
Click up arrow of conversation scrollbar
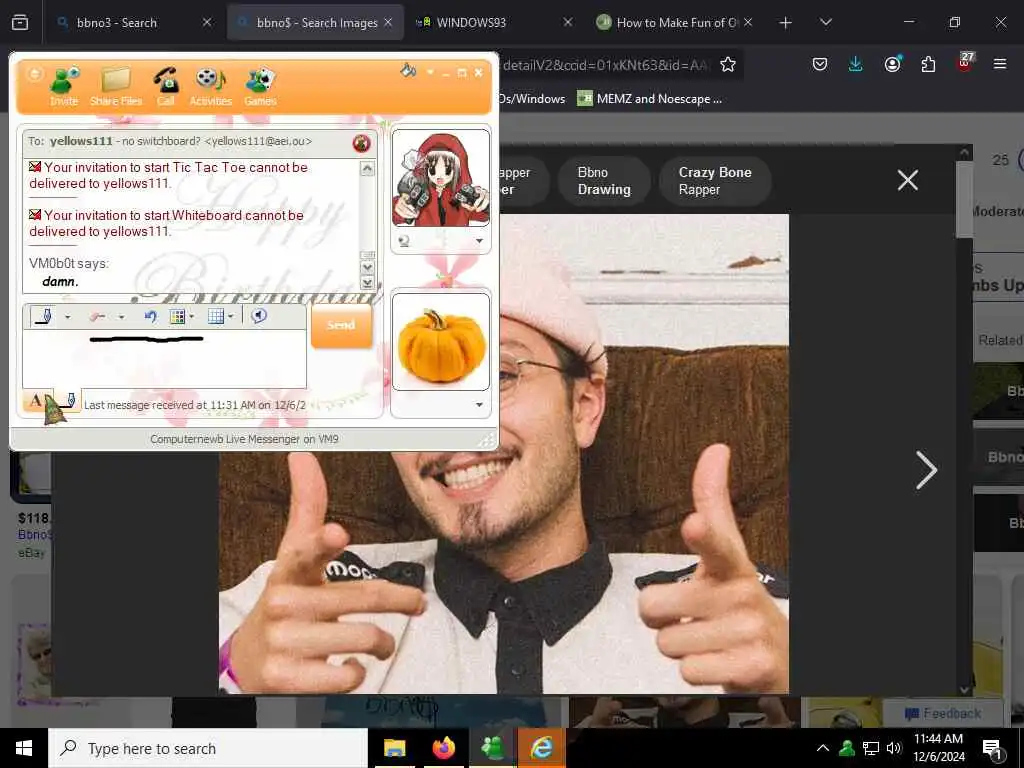[x=367, y=169]
